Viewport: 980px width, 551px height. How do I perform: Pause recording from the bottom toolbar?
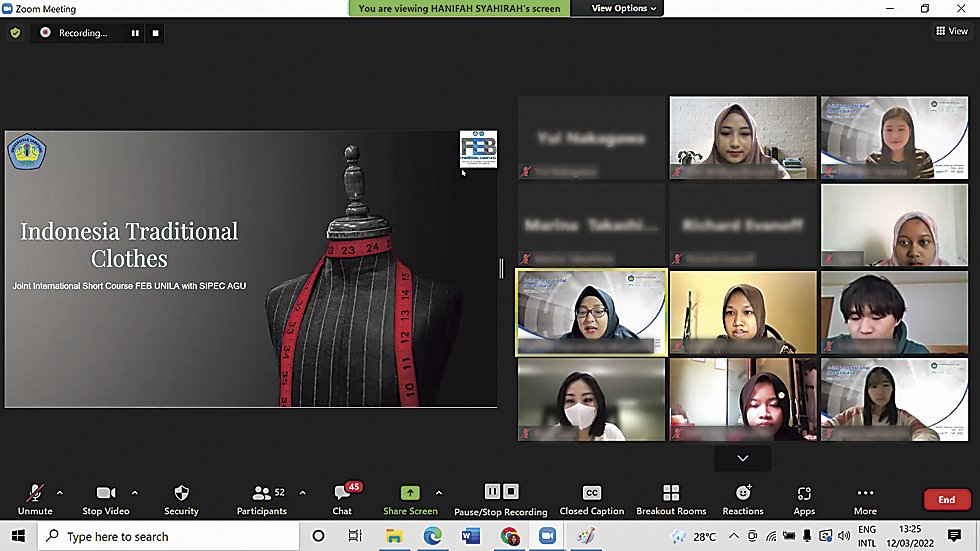(492, 492)
